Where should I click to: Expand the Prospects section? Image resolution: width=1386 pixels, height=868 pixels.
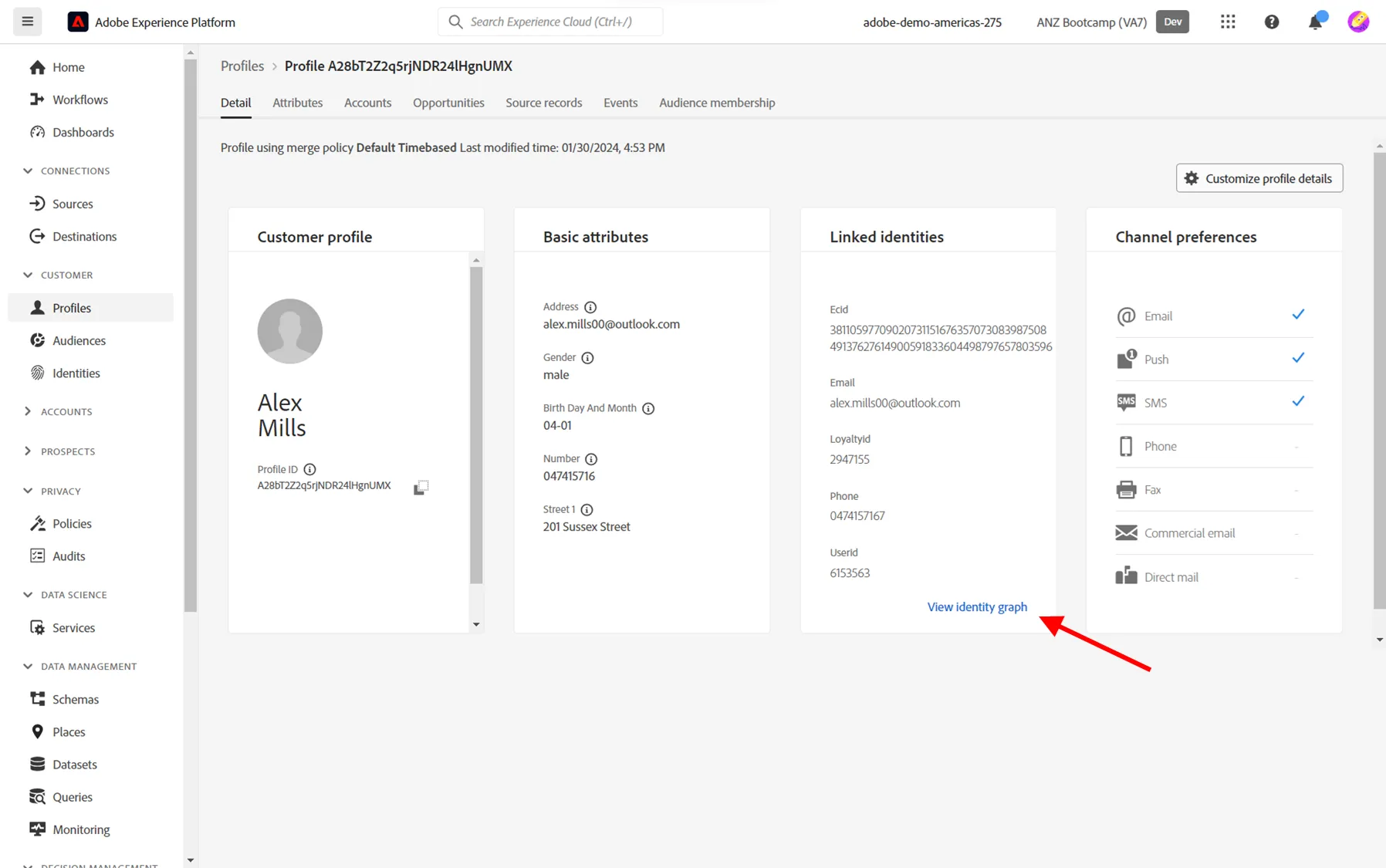[28, 451]
